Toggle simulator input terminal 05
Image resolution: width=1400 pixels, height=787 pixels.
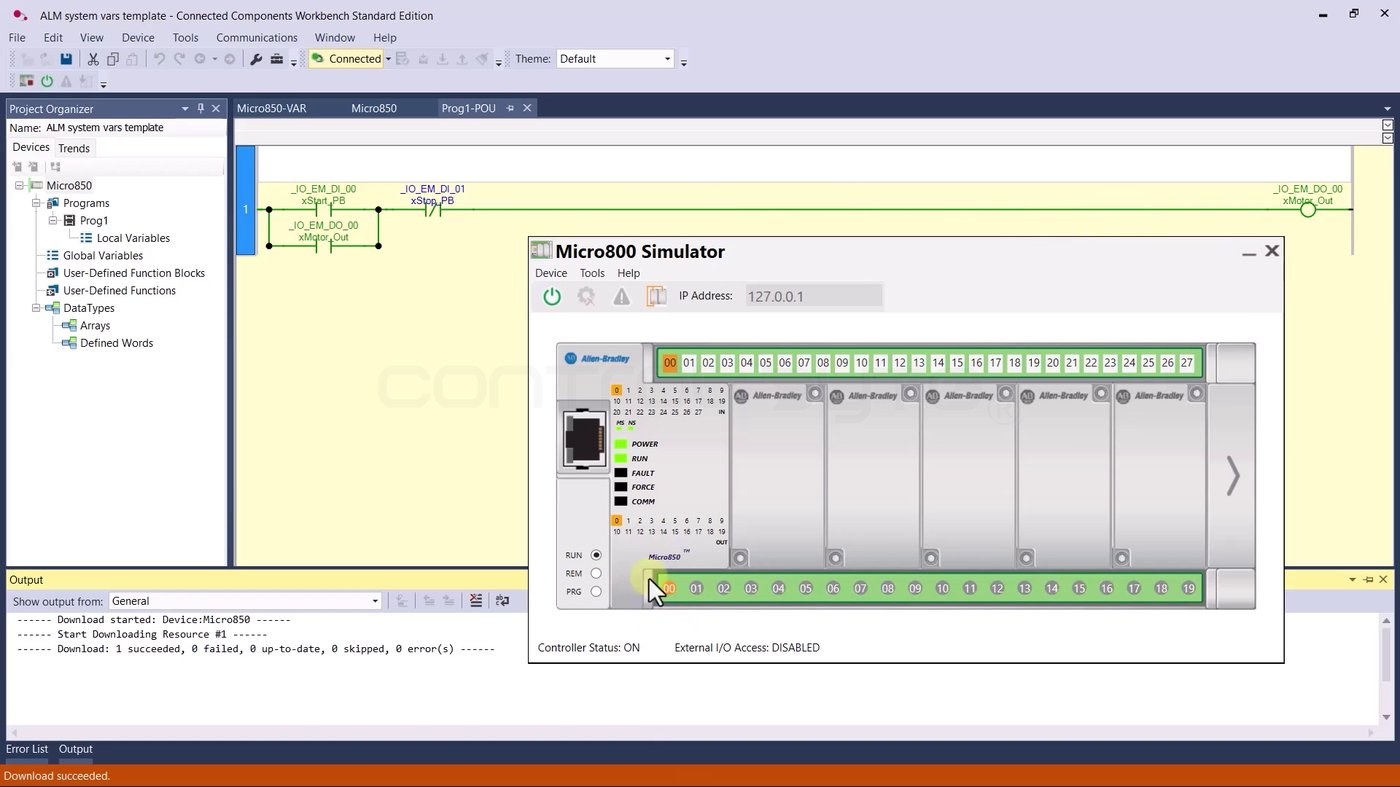click(765, 363)
